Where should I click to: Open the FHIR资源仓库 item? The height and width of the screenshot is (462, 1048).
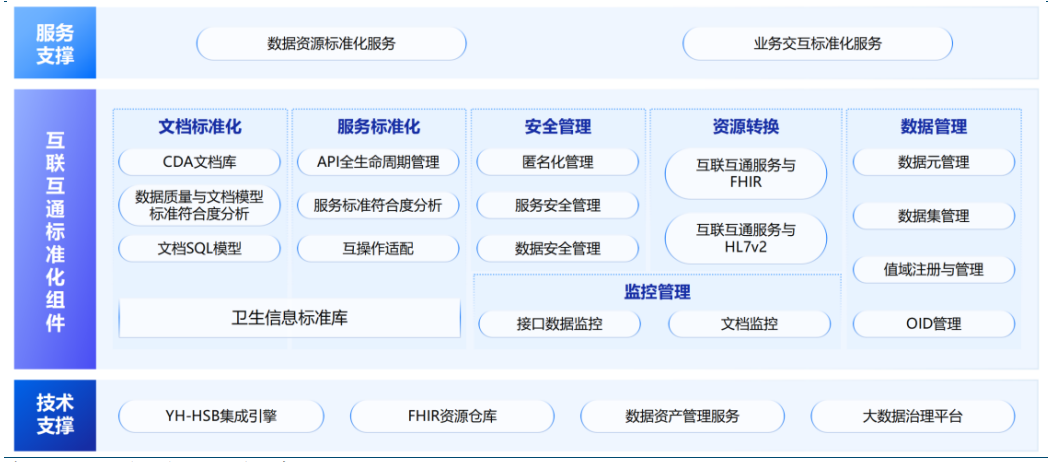452,416
